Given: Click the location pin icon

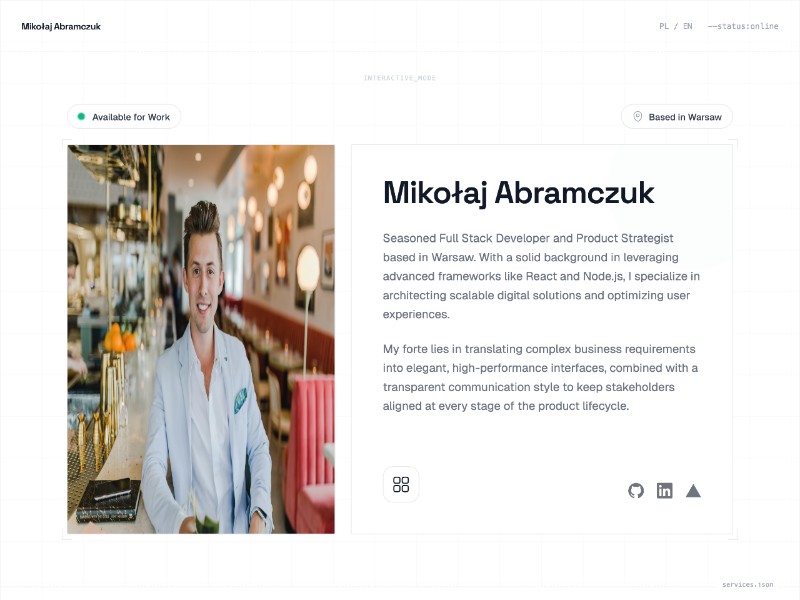Looking at the screenshot, I should coord(637,117).
